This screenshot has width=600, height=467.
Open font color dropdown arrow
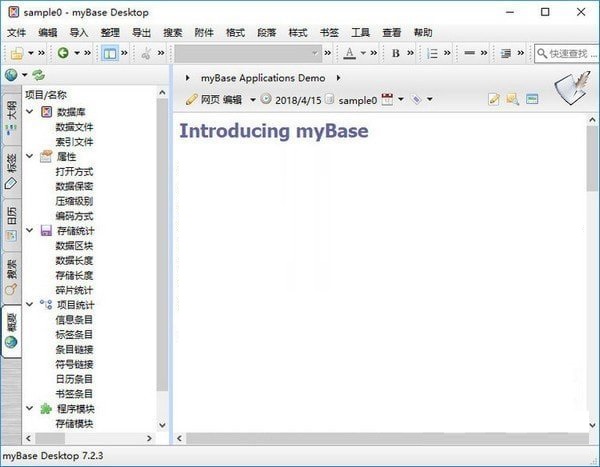[363, 53]
